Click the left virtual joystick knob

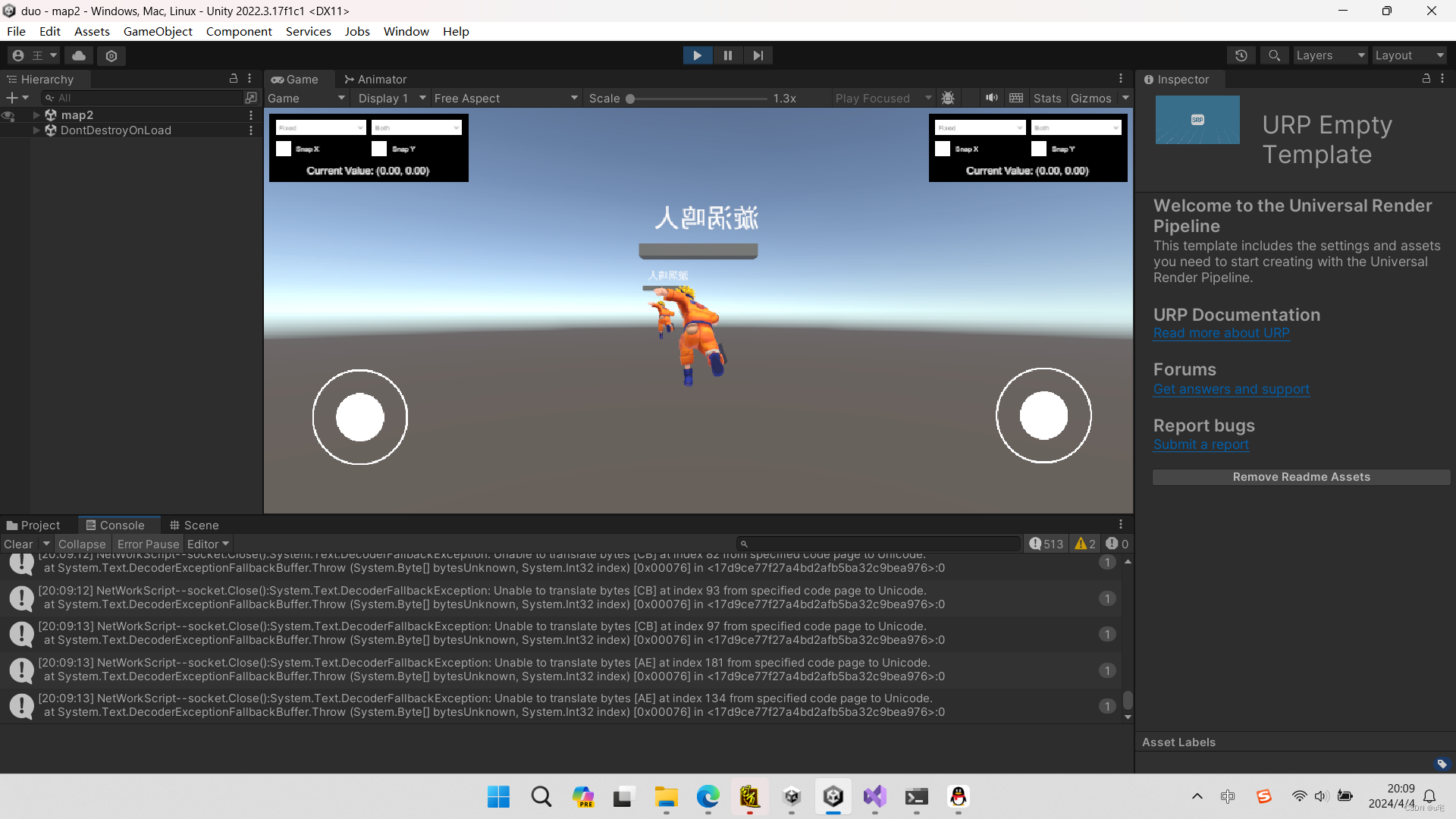click(x=360, y=417)
